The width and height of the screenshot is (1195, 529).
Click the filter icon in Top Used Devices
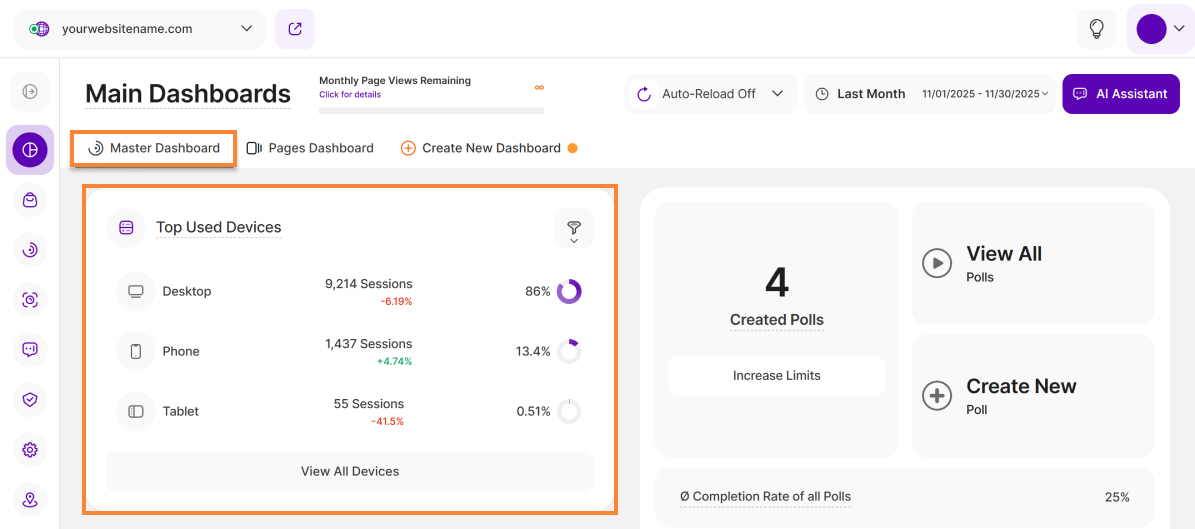click(x=574, y=228)
